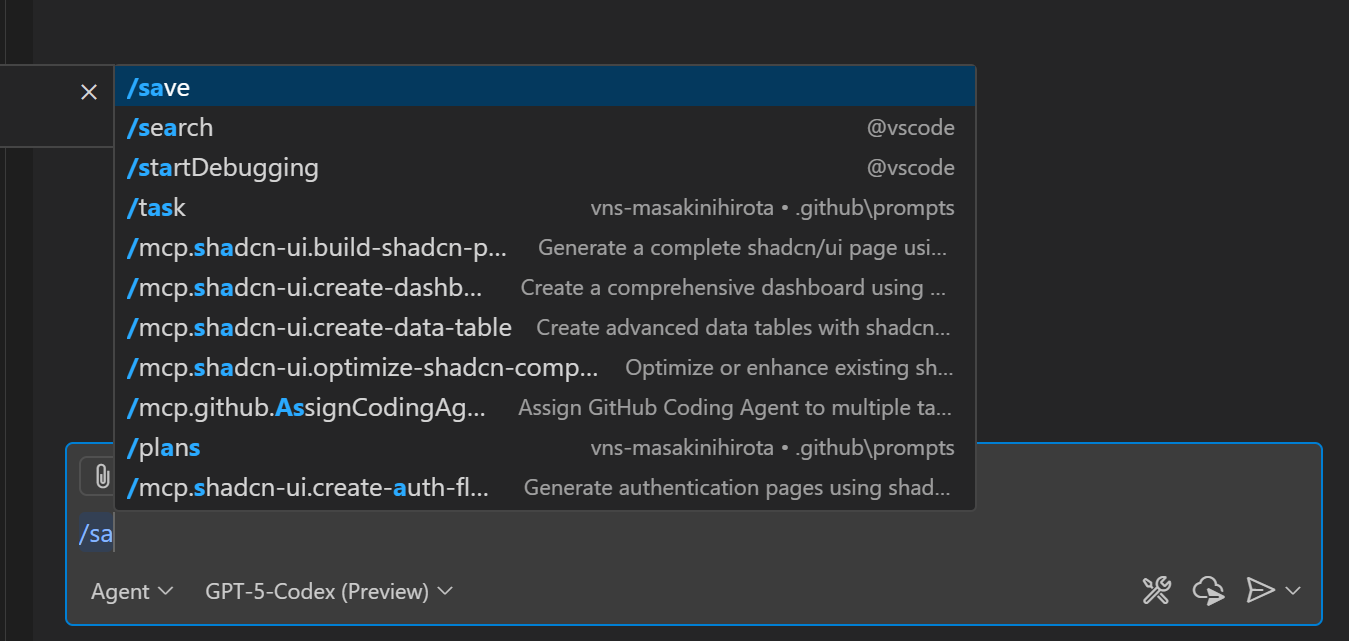Click the delegate to cloud agent icon
The image size is (1349, 641).
[x=1209, y=591]
